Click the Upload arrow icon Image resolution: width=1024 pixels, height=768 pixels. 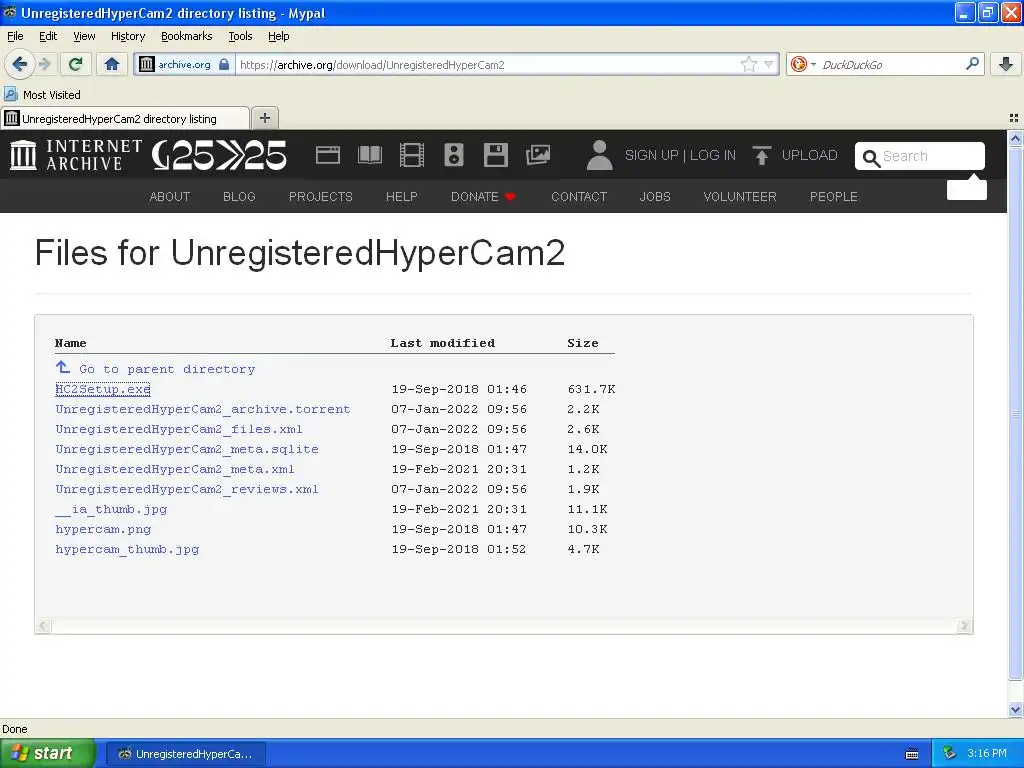click(x=761, y=155)
